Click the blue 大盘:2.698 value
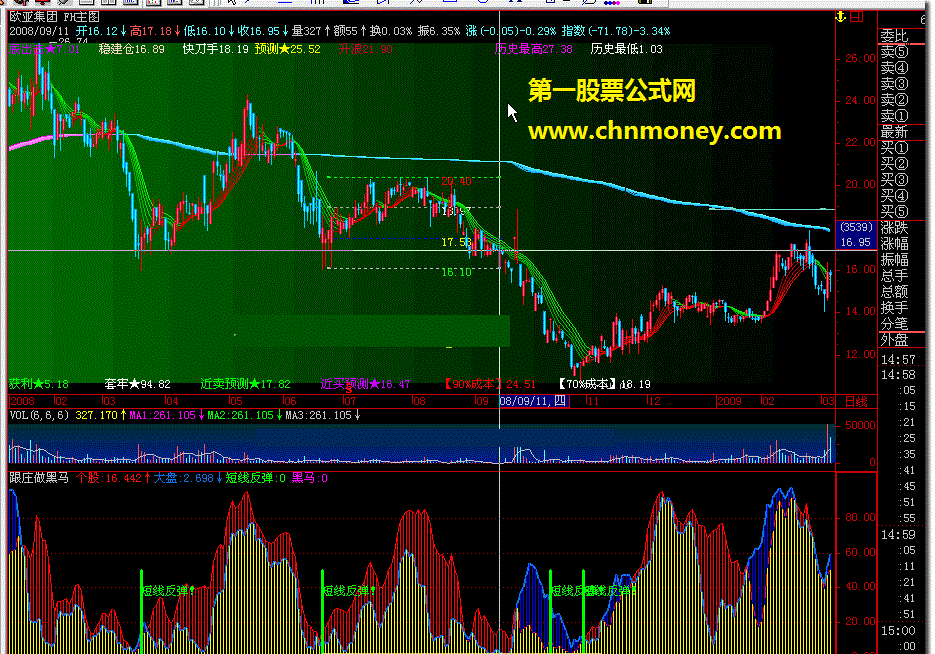Viewport: 935px width, 654px height. coord(184,478)
